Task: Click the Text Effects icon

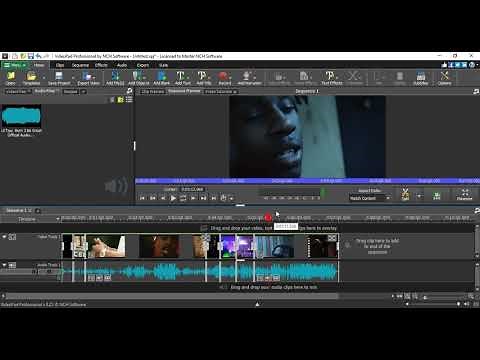Action: point(331,78)
